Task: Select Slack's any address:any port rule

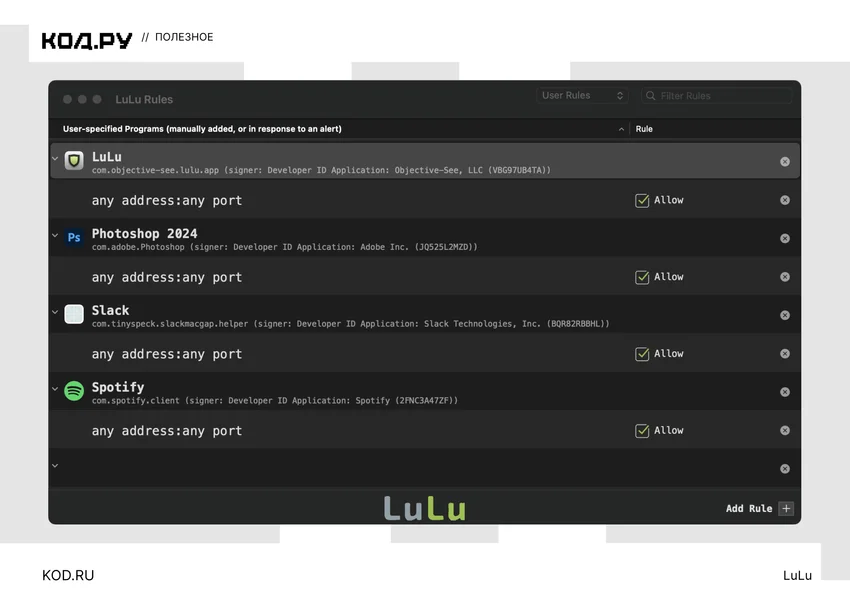Action: 166,354
